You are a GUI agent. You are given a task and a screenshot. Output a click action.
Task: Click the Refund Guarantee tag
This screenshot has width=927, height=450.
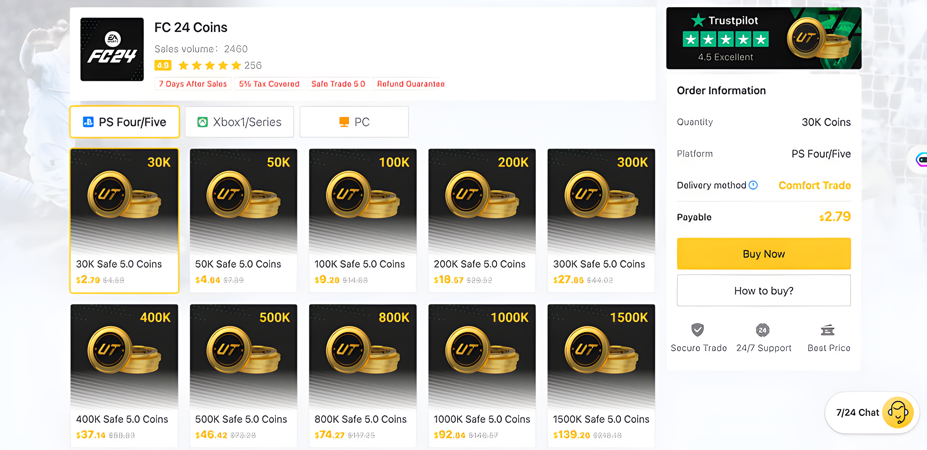click(411, 84)
